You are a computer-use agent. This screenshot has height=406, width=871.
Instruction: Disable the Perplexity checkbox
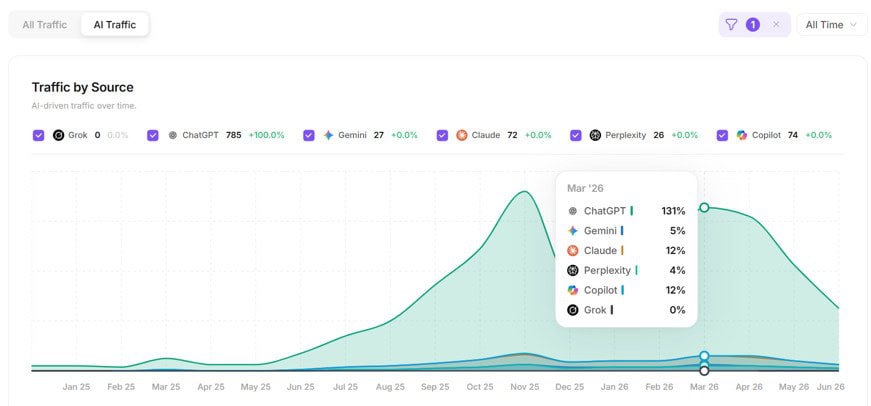point(576,135)
